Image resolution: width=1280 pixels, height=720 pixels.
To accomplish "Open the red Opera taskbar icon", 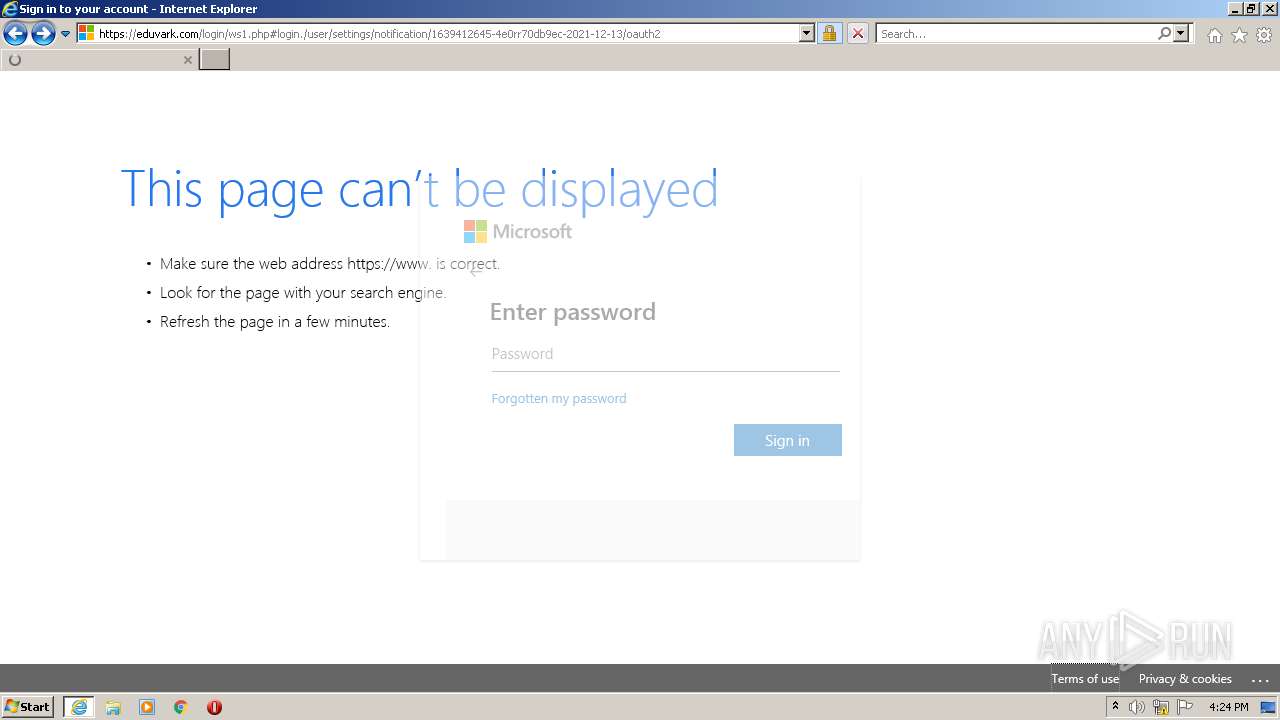I will pyautogui.click(x=214, y=707).
